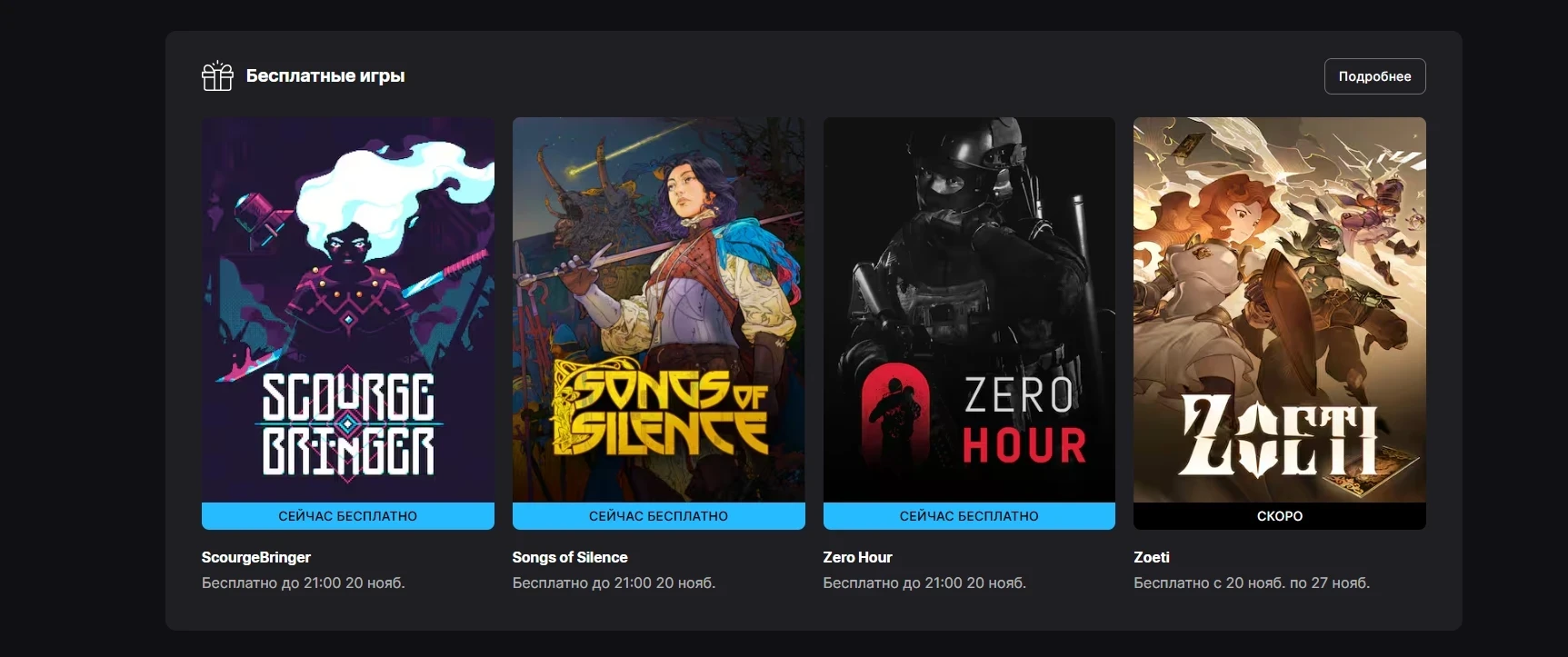Click Zoeti's 20–27 ноя6. availability text
This screenshot has height=657, width=1568.
[1252, 582]
